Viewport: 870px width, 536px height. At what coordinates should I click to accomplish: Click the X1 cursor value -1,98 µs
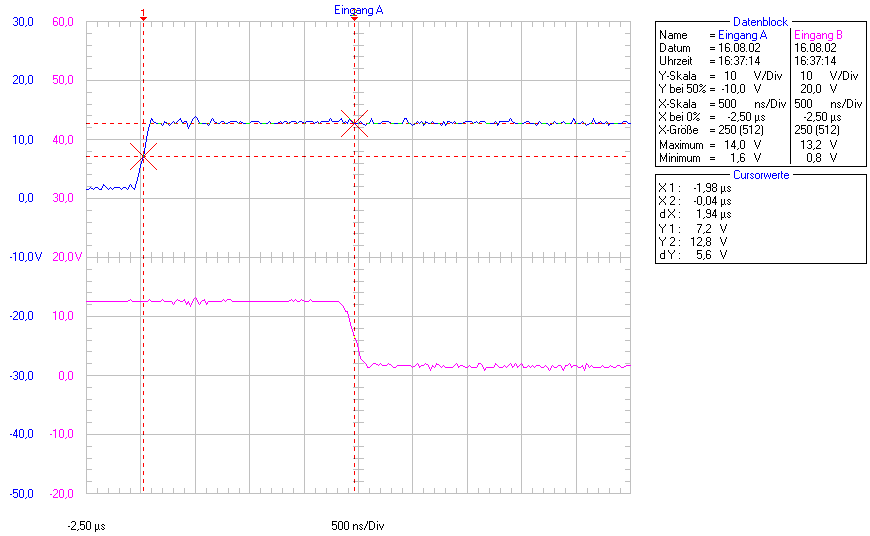click(711, 187)
